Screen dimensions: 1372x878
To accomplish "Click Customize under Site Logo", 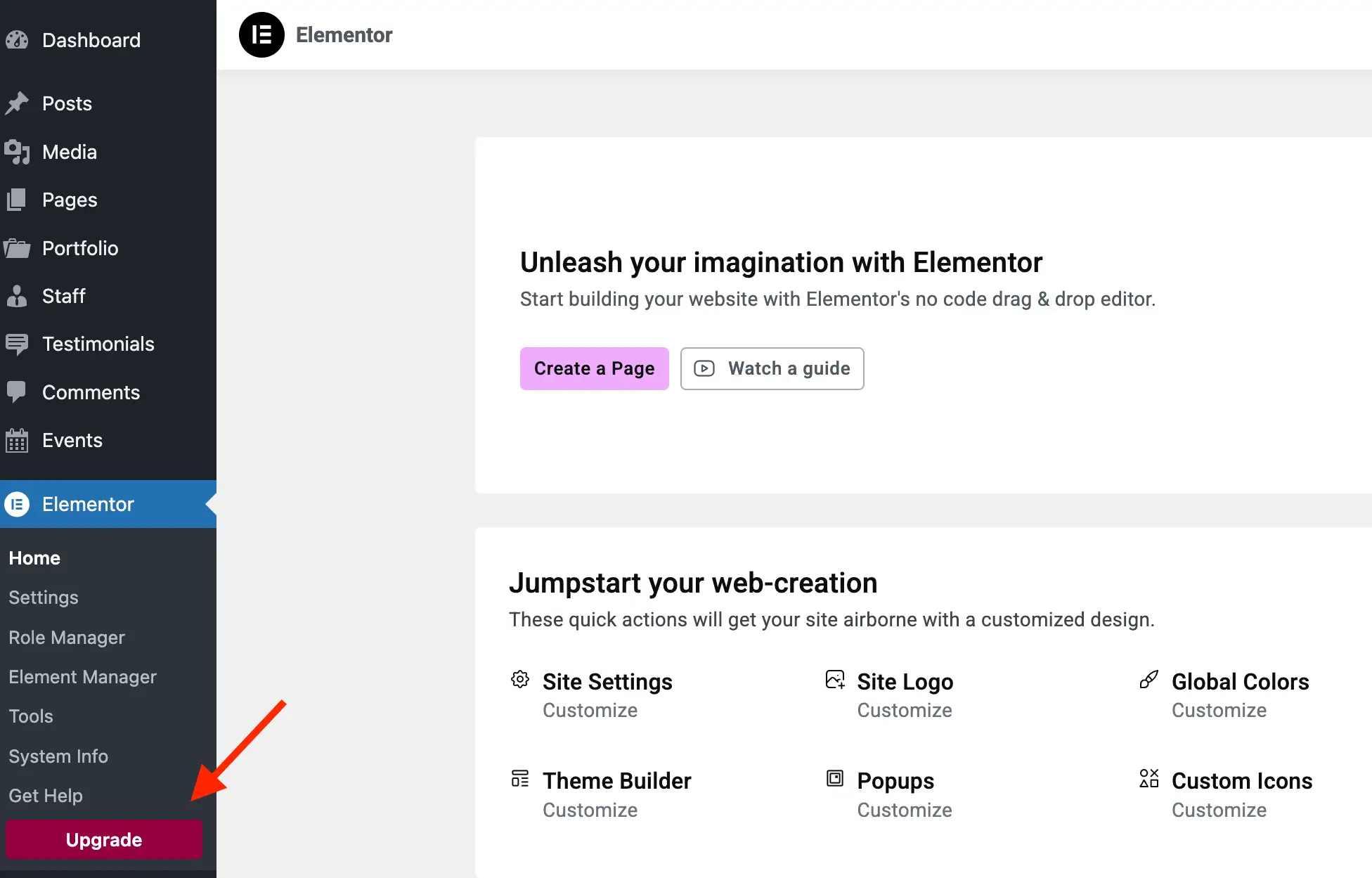I will click(x=905, y=710).
